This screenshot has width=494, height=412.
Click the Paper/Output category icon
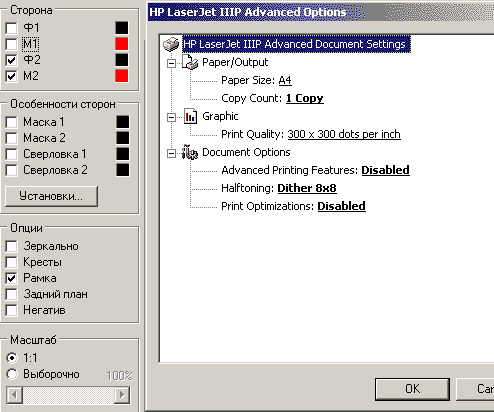190,62
